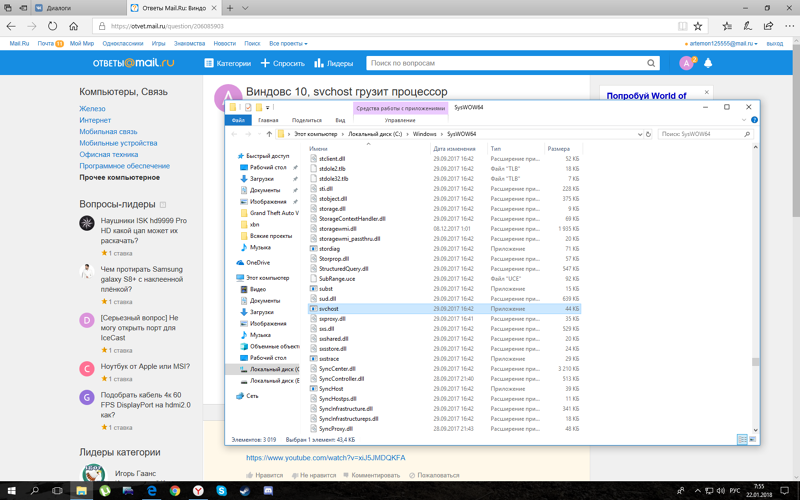Open Windows Start menu
800x500 pixels.
11,491
